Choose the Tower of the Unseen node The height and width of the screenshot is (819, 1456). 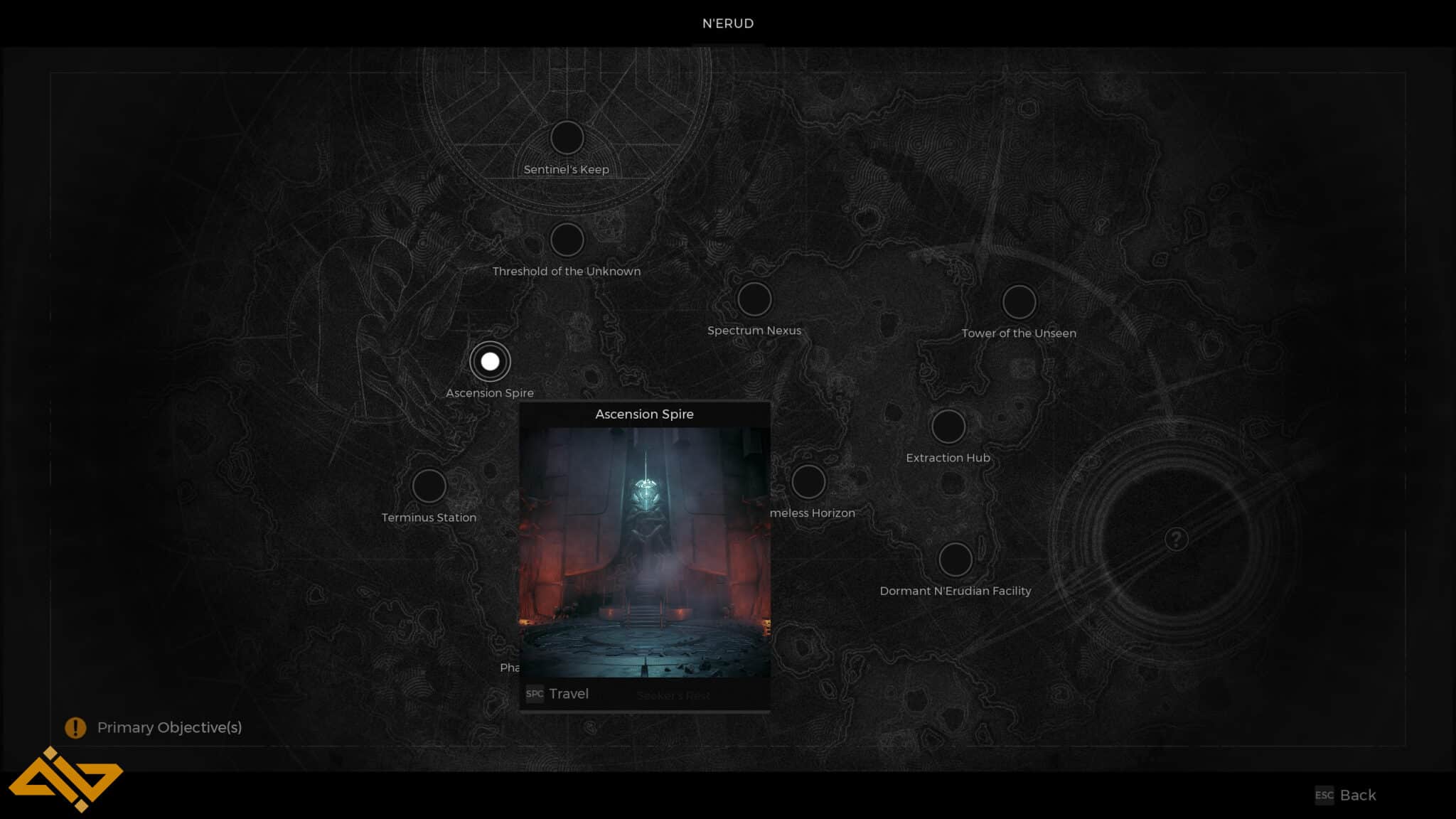(1019, 301)
